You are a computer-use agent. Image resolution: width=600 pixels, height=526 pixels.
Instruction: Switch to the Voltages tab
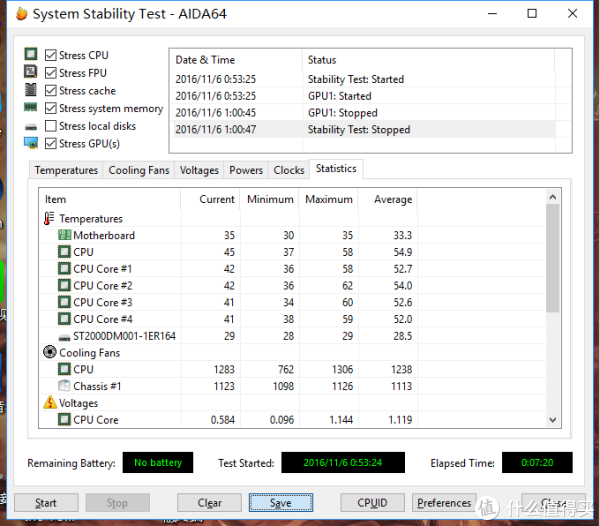click(x=199, y=170)
